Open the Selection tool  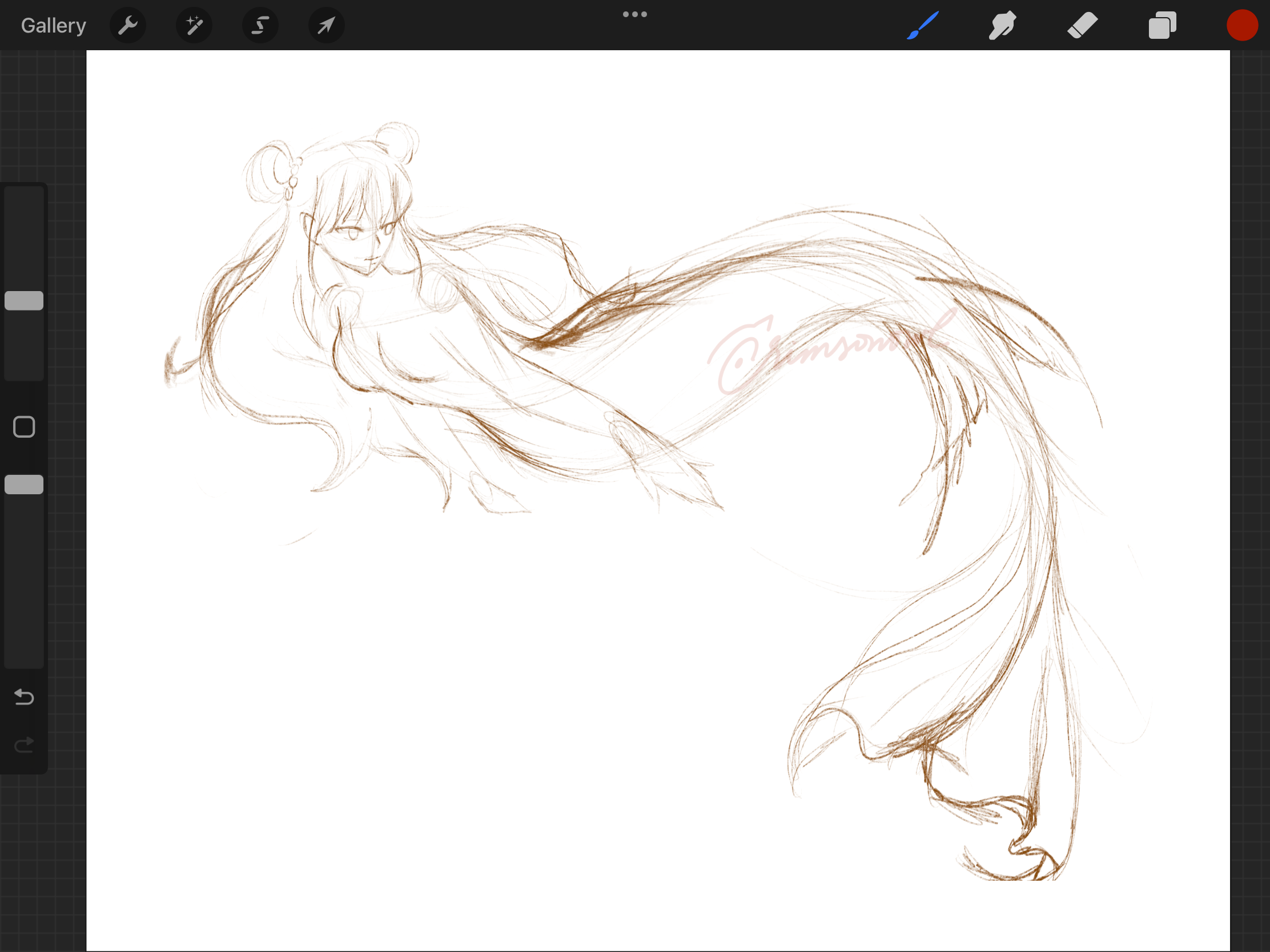pyautogui.click(x=260, y=26)
